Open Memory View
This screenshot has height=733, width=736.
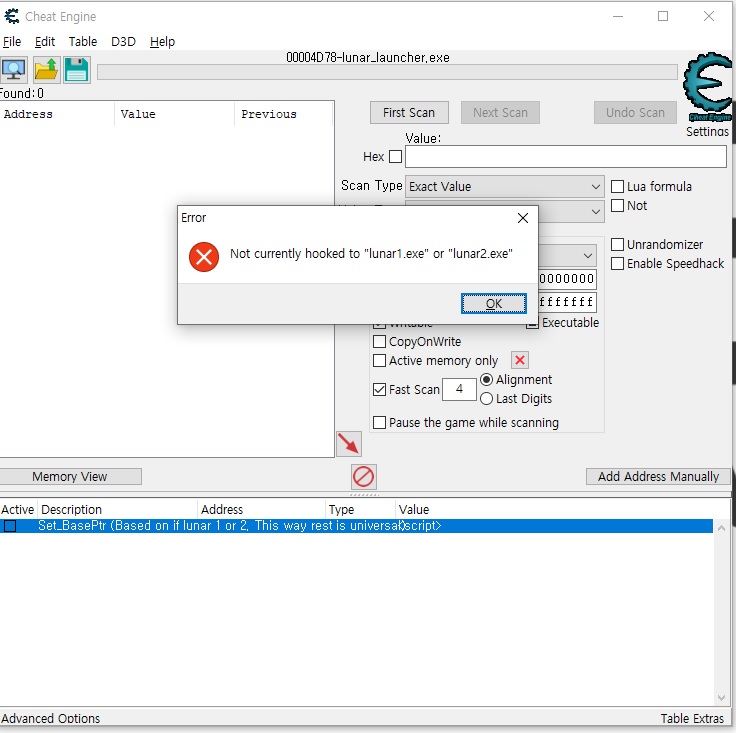click(x=70, y=476)
